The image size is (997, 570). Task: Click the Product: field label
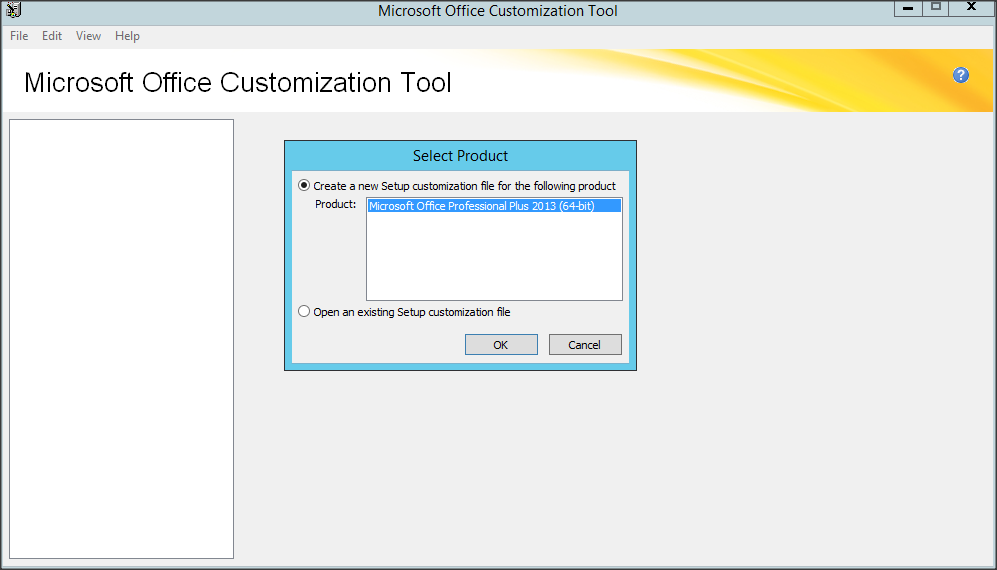tap(336, 205)
